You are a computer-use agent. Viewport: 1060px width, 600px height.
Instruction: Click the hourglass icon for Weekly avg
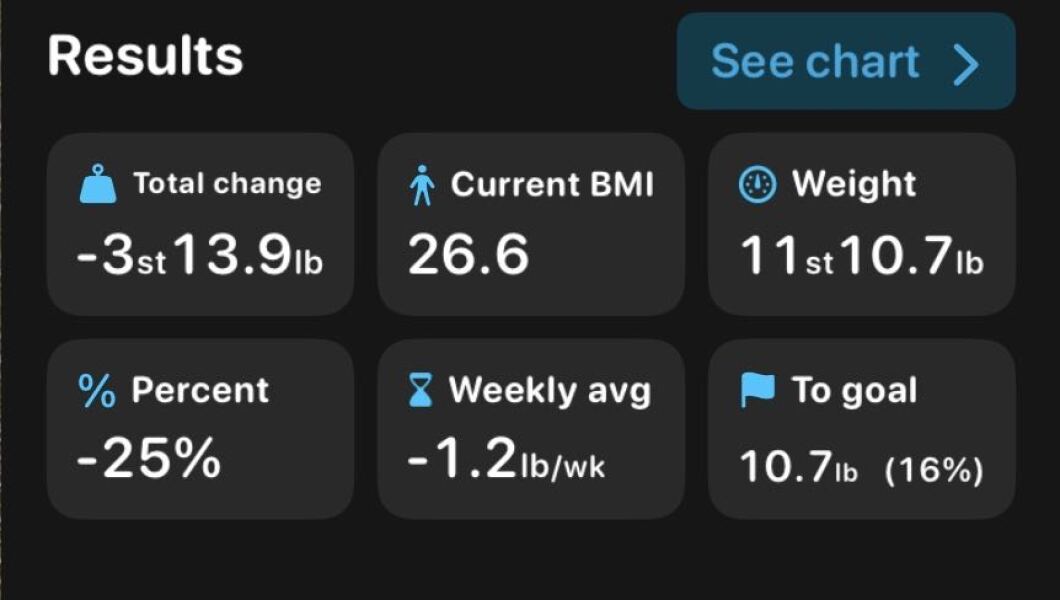(x=422, y=391)
